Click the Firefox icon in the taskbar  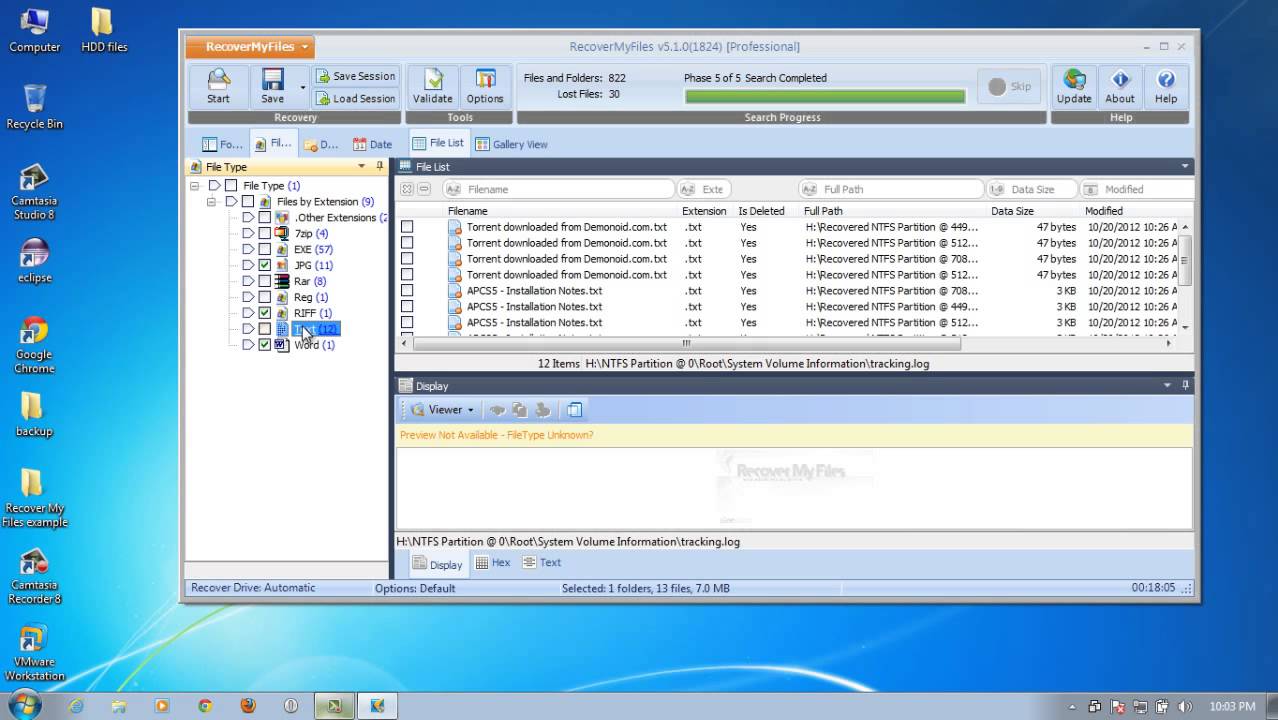(248, 706)
